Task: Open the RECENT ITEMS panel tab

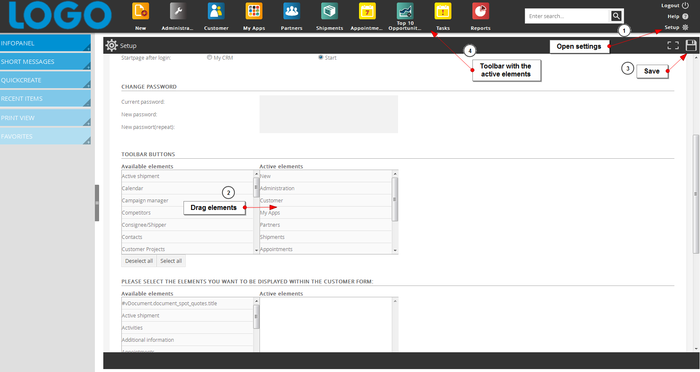Action: click(45, 99)
